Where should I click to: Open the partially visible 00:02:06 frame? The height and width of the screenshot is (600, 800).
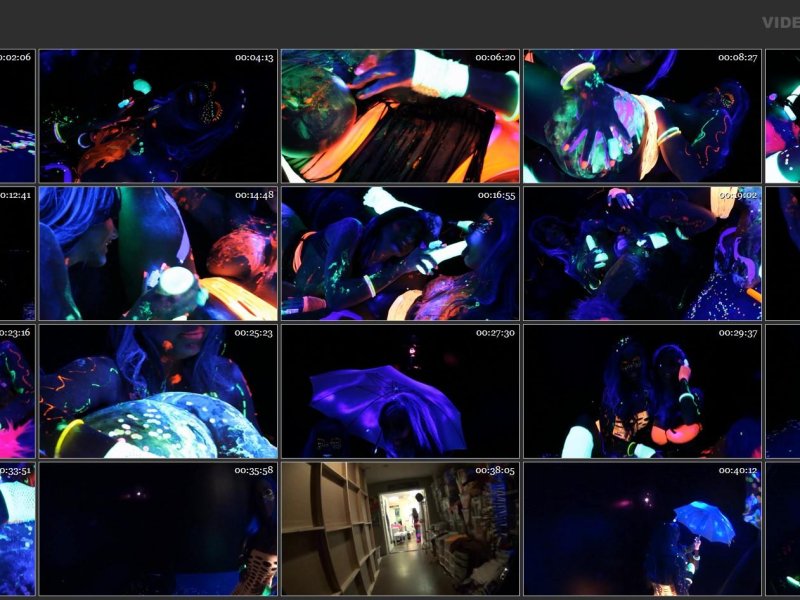click(17, 116)
